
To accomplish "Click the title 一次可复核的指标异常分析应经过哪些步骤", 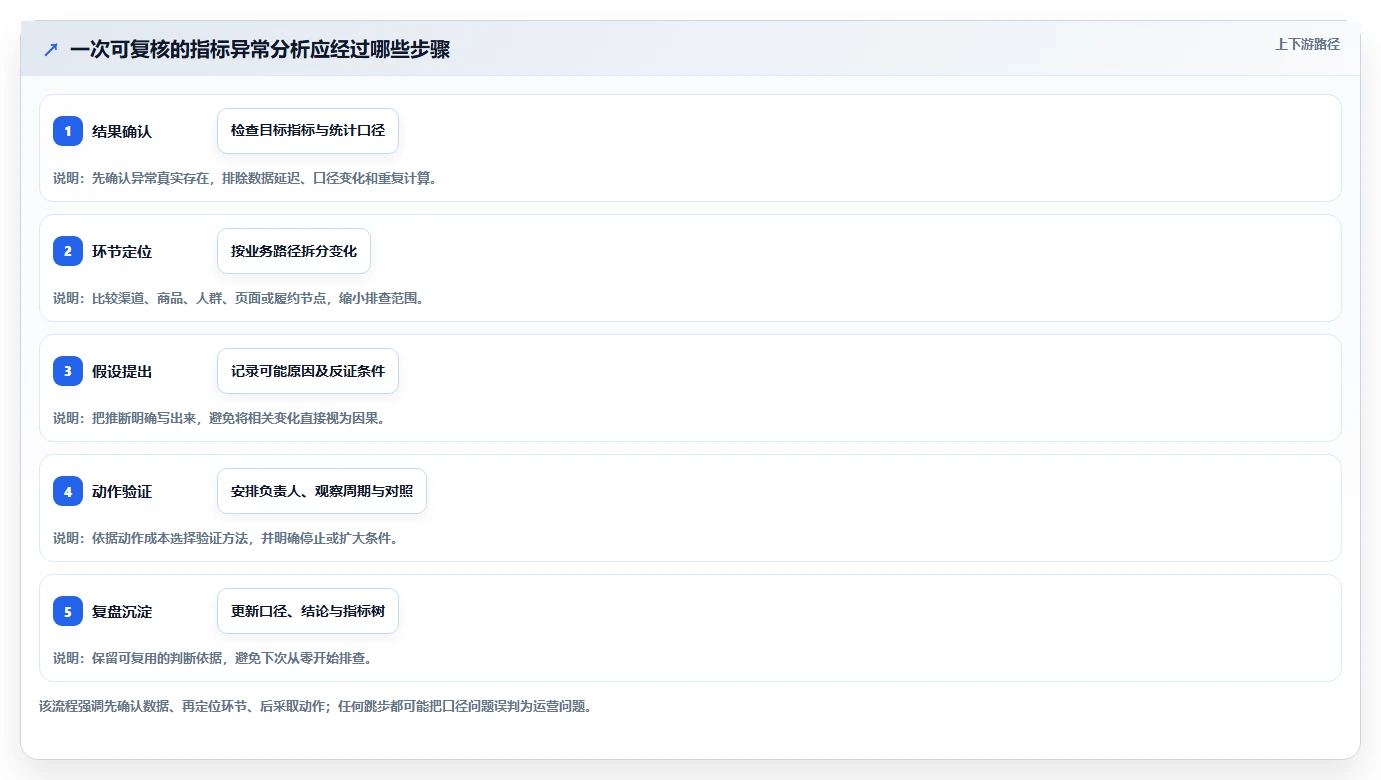I will [260, 49].
